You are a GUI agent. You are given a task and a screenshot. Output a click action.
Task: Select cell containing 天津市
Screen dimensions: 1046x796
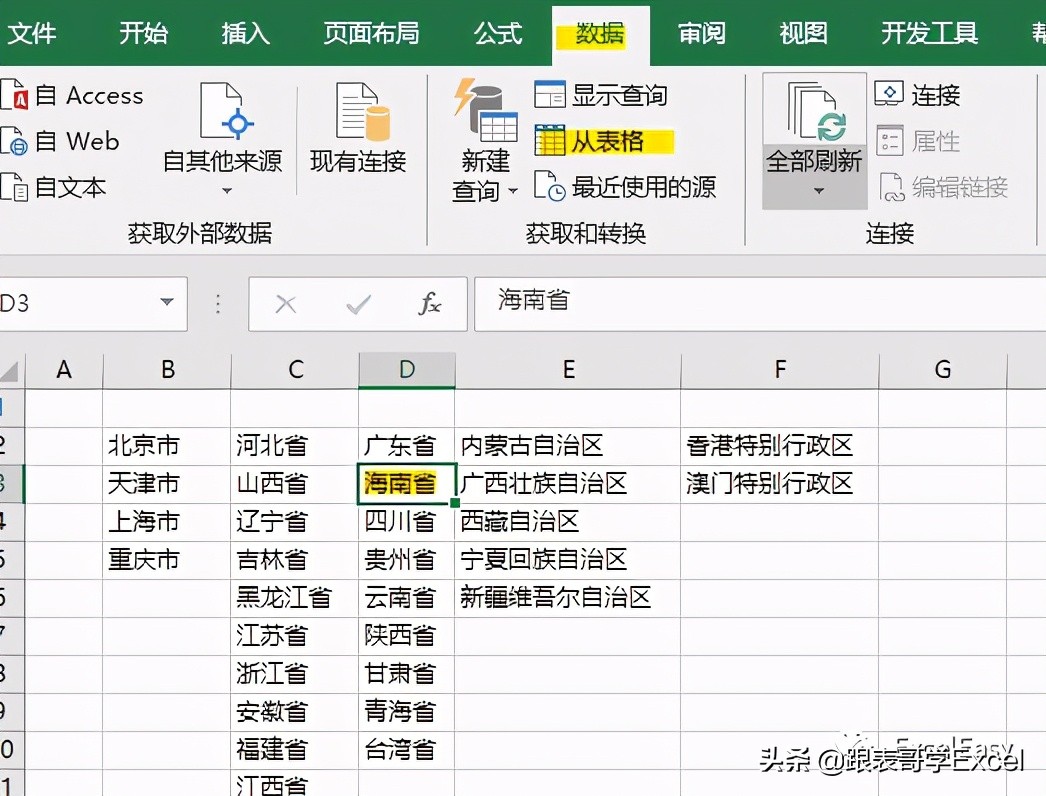(x=167, y=484)
